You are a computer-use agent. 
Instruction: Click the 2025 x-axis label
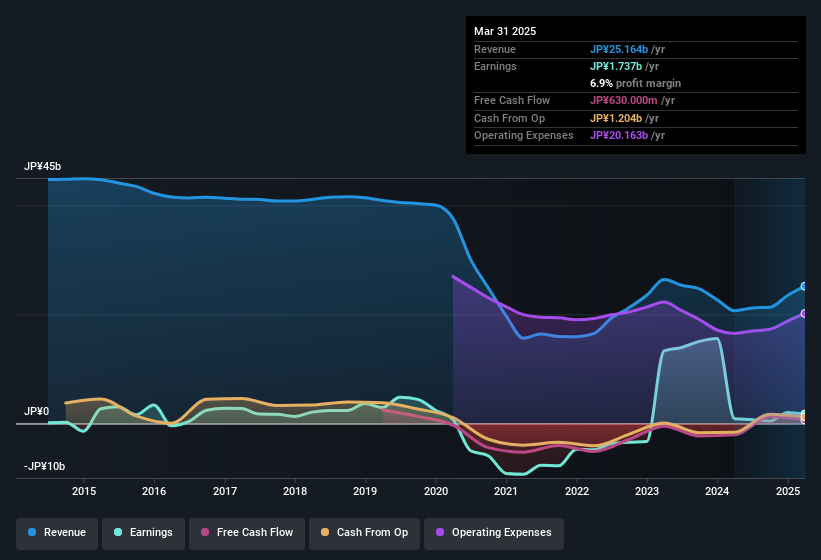tap(787, 491)
